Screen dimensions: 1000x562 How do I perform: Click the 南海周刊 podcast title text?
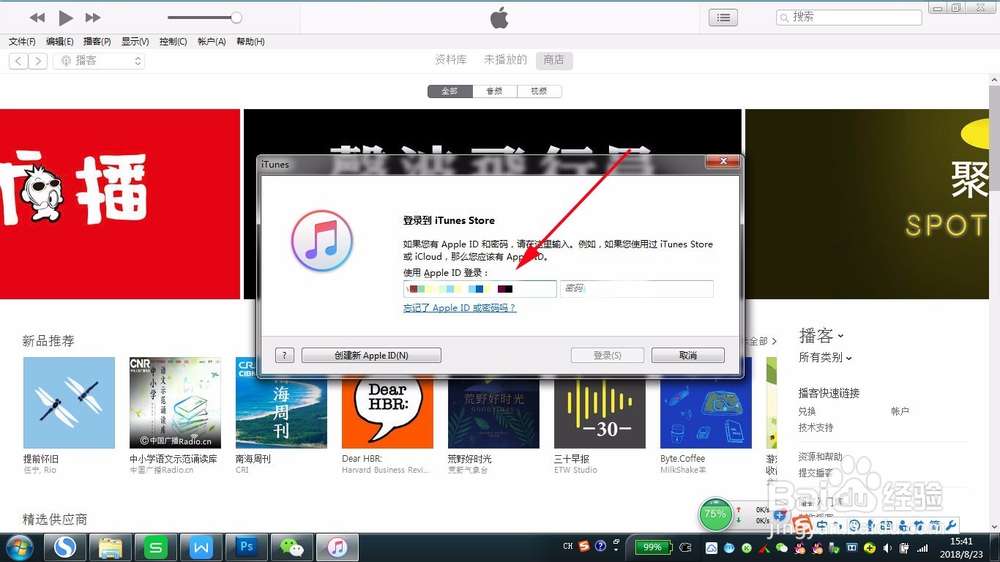coord(253,459)
